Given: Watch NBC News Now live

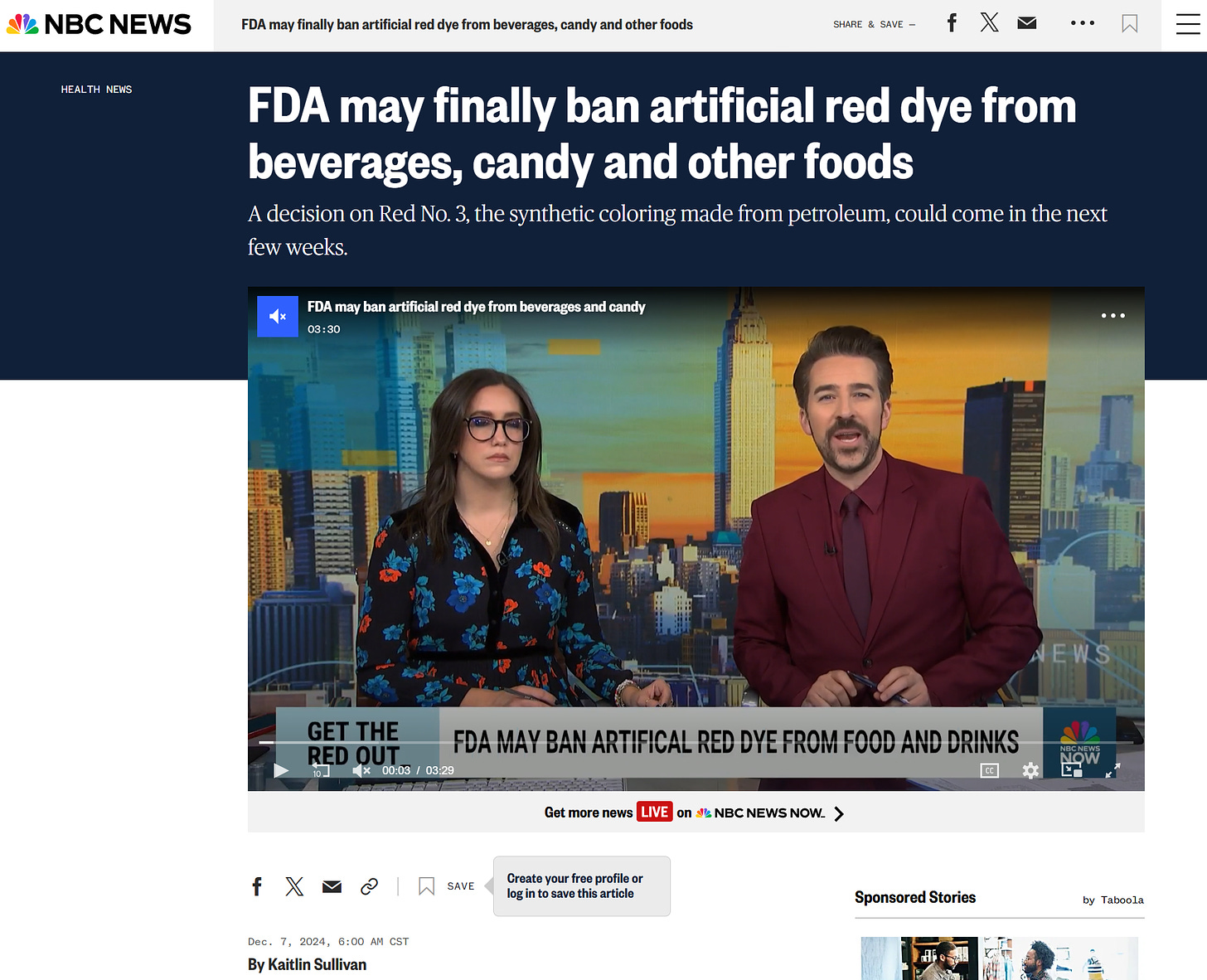Looking at the screenshot, I should [695, 813].
